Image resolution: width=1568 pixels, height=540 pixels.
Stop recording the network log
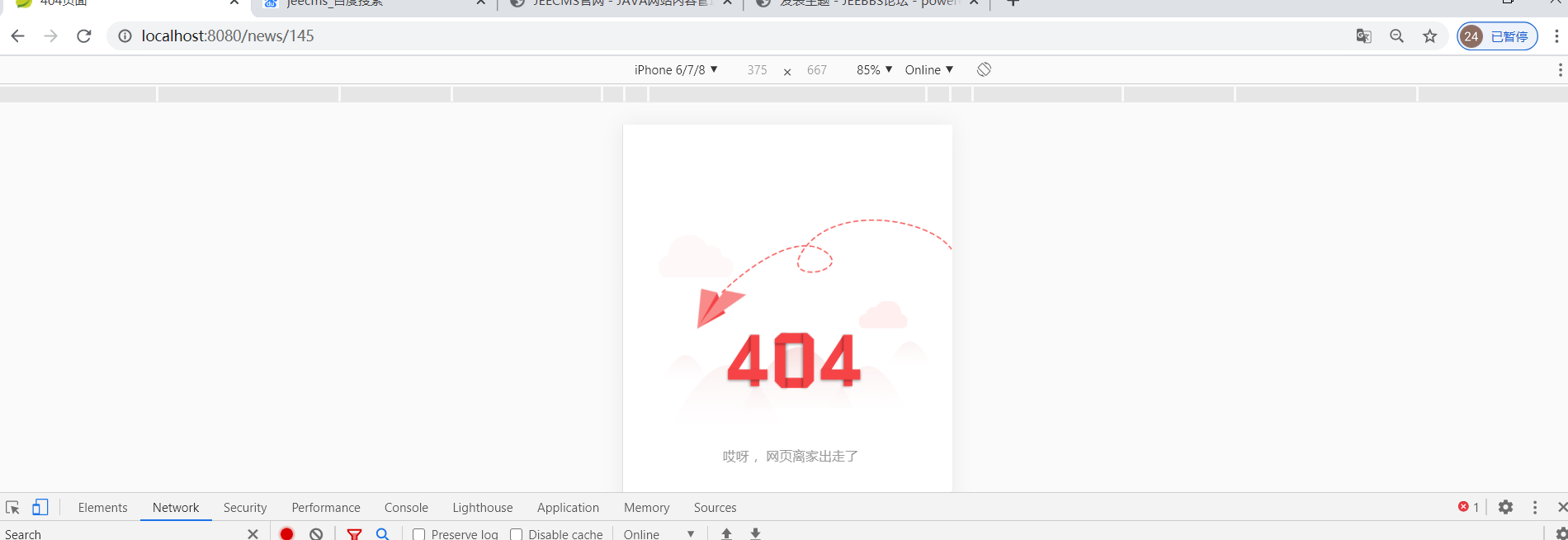[x=287, y=533]
